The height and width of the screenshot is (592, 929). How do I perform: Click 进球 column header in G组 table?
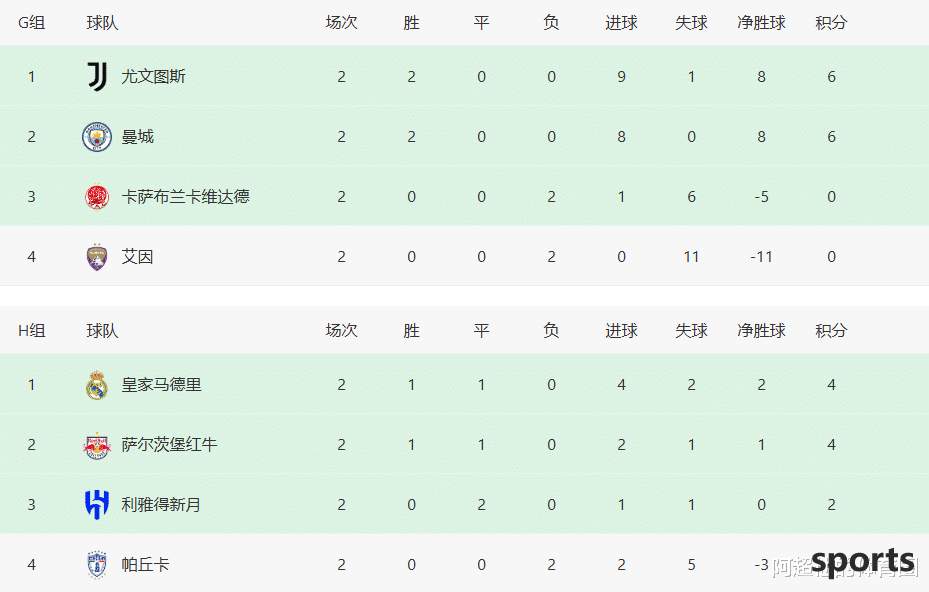[622, 23]
